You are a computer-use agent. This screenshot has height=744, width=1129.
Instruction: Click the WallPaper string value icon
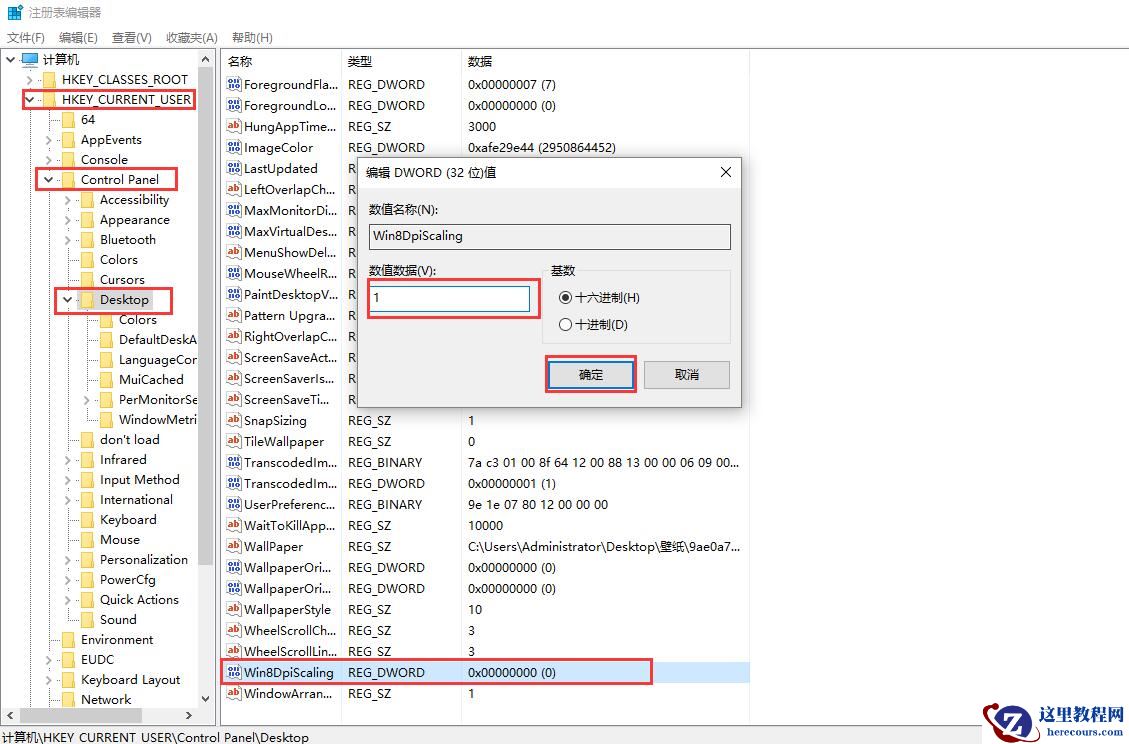point(235,546)
